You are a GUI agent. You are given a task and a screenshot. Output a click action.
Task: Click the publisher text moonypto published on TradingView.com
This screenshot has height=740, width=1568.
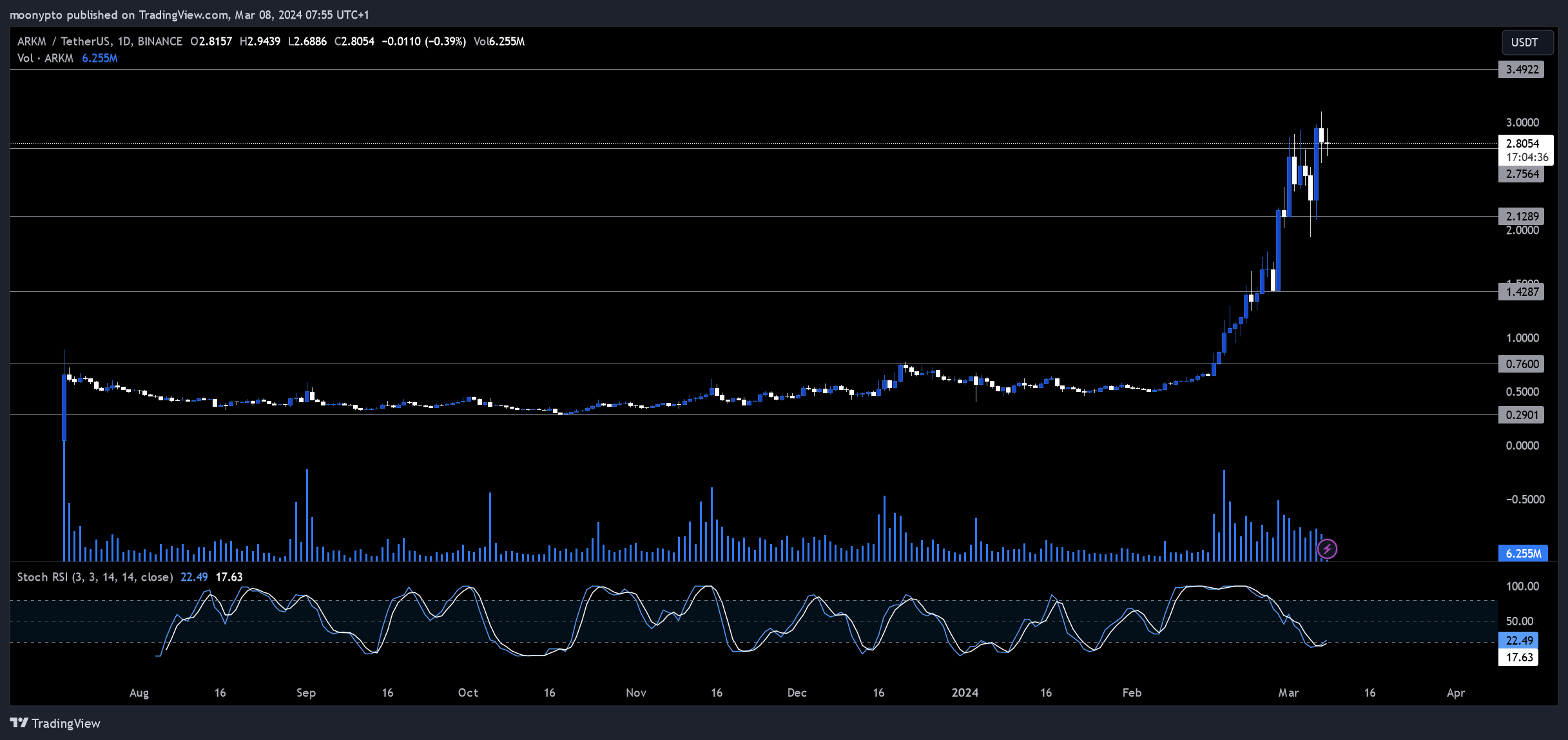pos(119,15)
